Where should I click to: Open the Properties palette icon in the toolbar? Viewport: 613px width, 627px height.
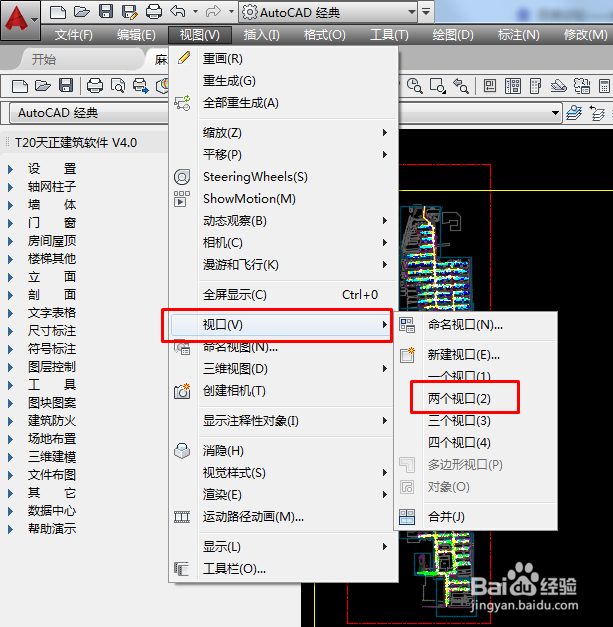coord(490,86)
